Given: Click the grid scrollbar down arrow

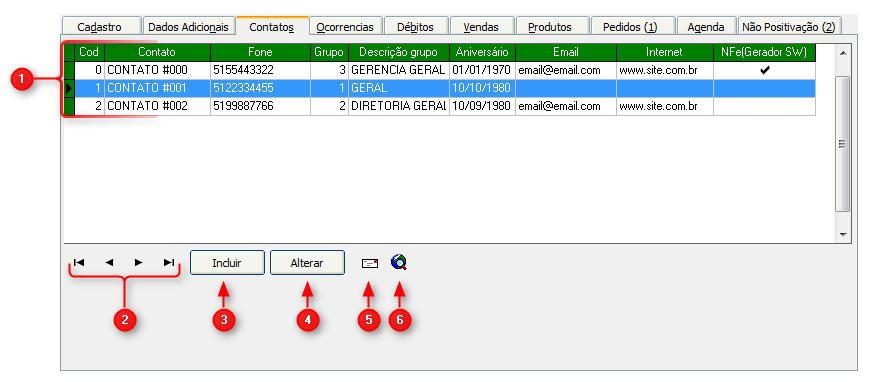Looking at the screenshot, I should point(843,235).
